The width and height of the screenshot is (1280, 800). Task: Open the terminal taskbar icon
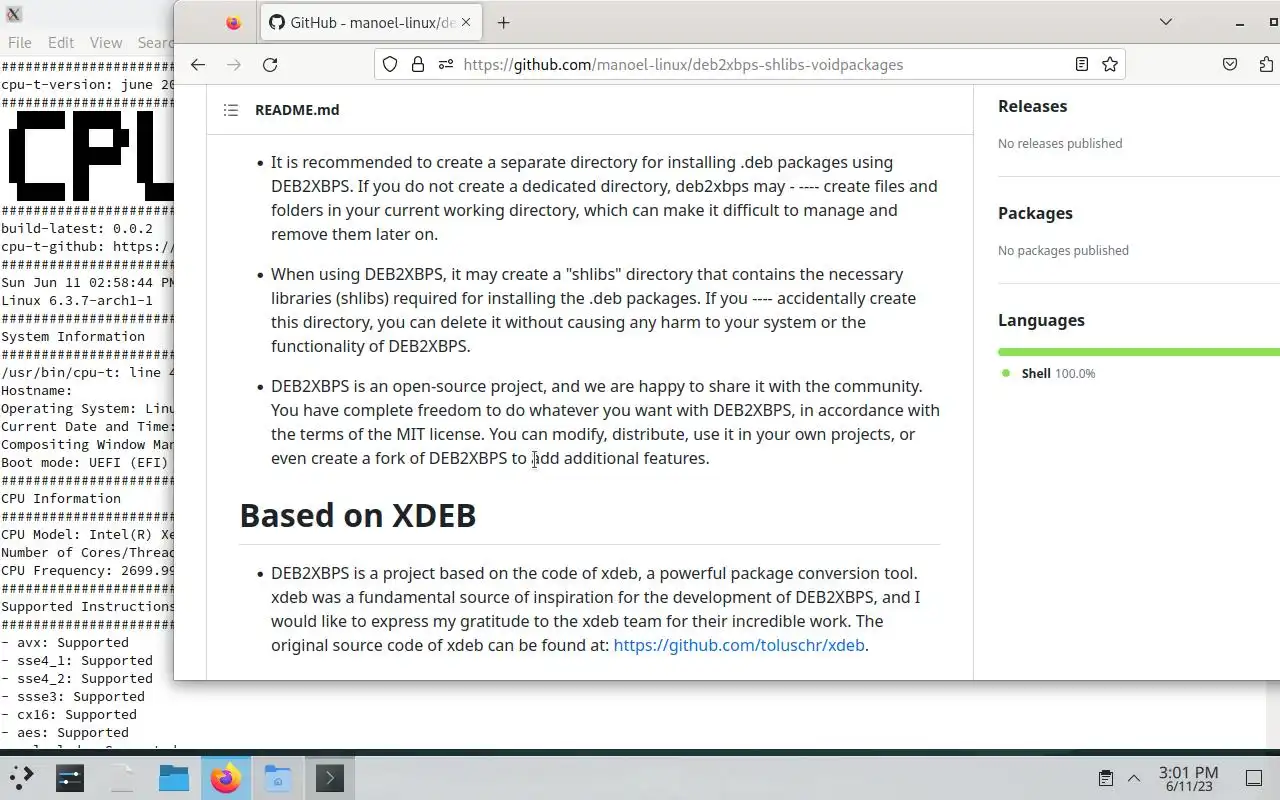[x=330, y=777]
